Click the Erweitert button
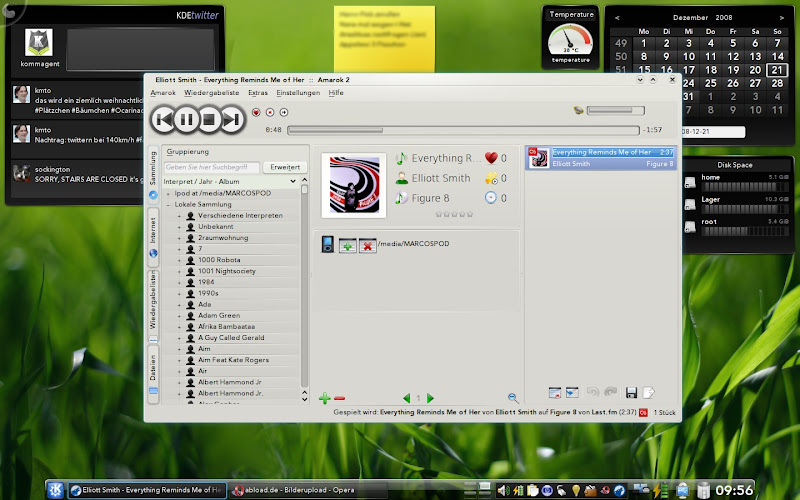The width and height of the screenshot is (800, 500). click(285, 167)
